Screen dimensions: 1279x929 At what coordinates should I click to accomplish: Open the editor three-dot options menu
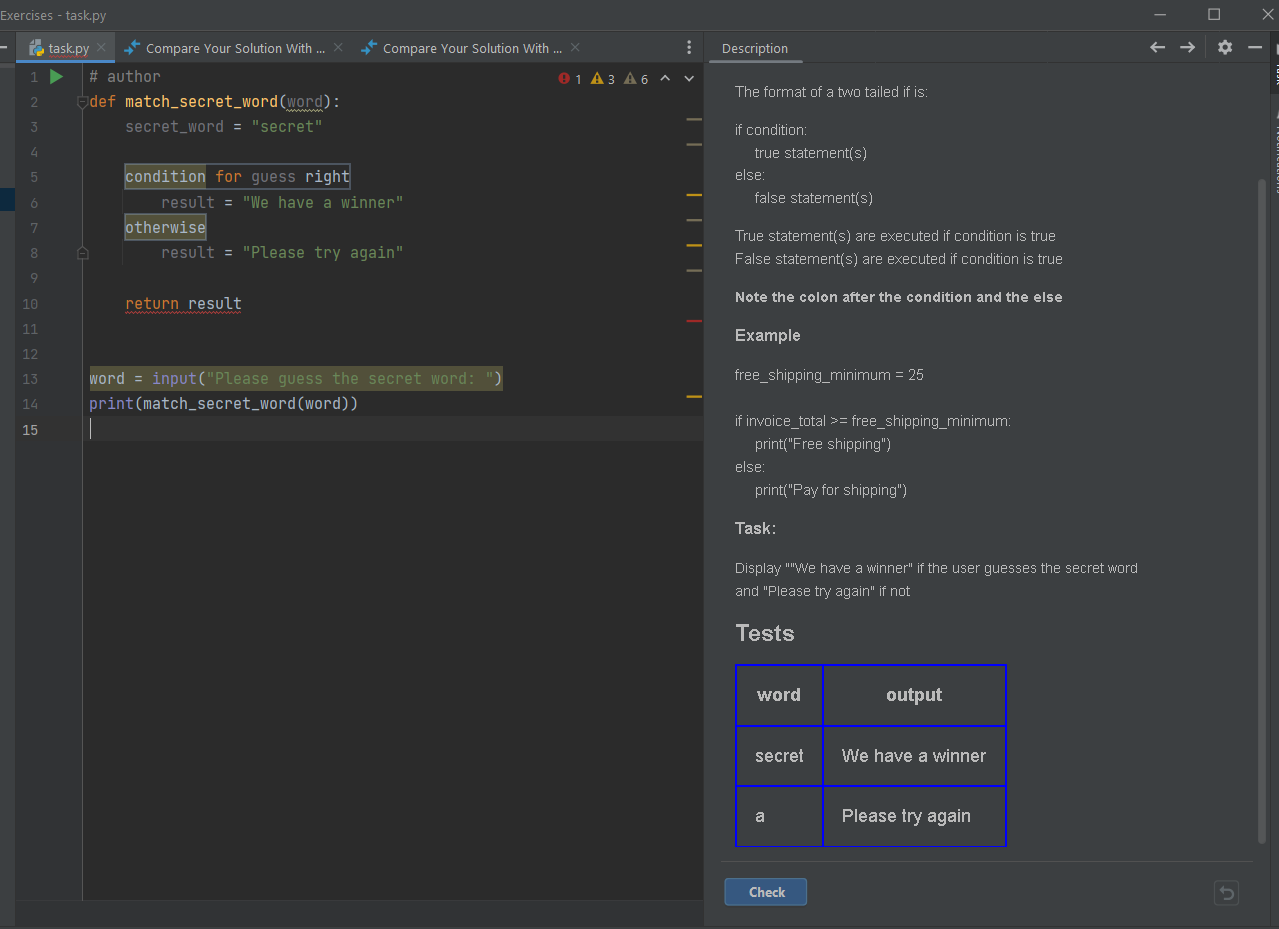(688, 47)
